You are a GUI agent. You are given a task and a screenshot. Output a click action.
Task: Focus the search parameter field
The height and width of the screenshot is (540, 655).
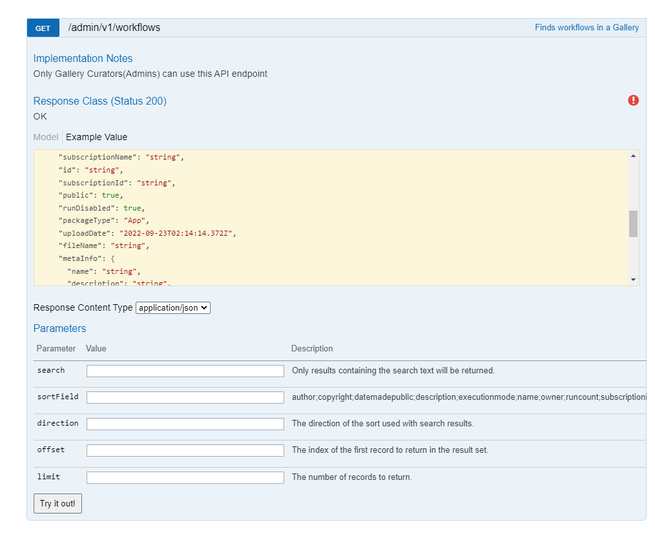[185, 371]
